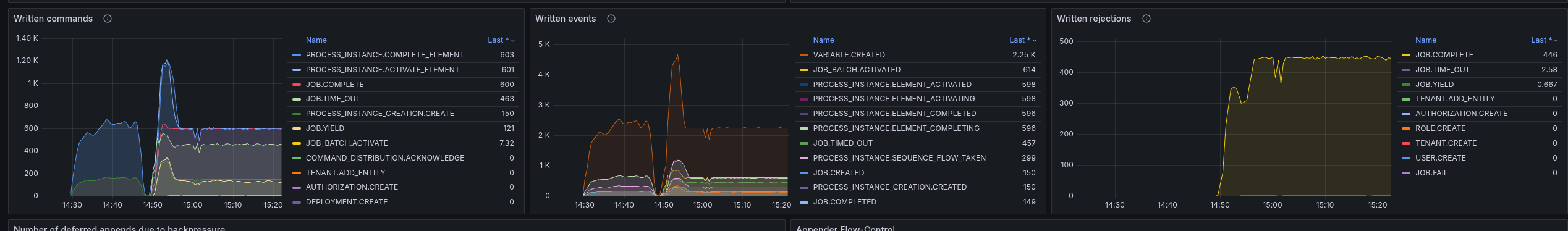Select TENANT.ADD_ENTITY in rejections legend
Screen dimensions: 1568x231
pos(1455,99)
